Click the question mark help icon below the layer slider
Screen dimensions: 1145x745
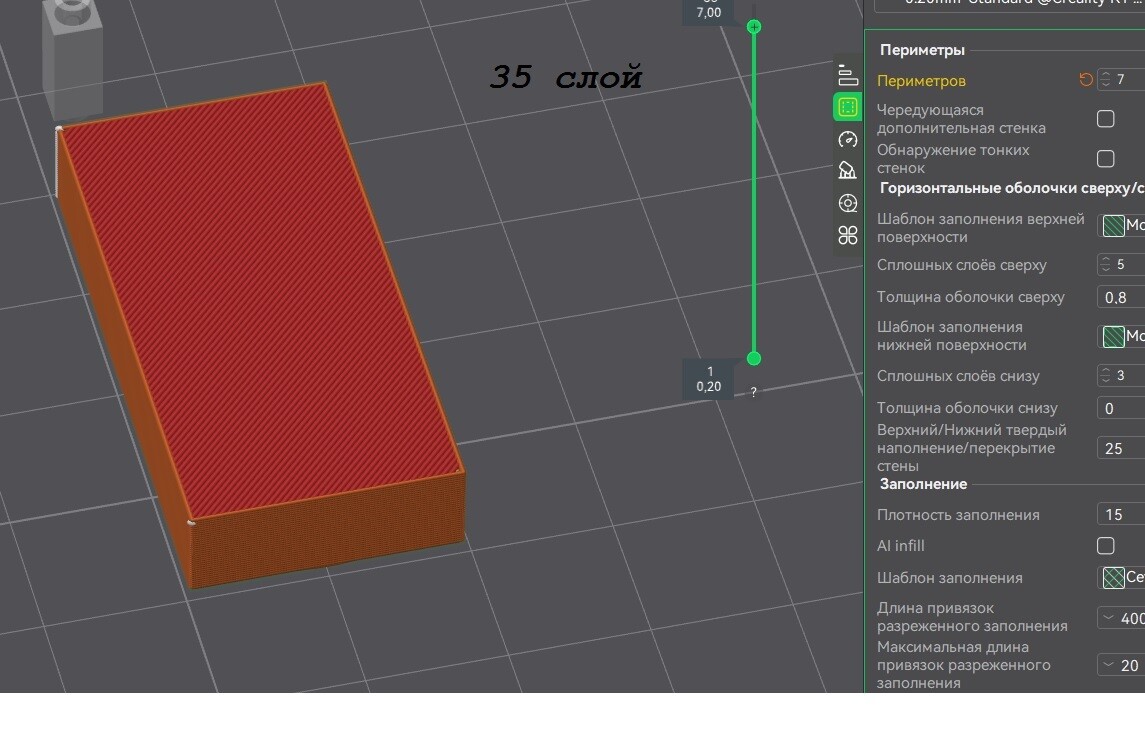754,392
